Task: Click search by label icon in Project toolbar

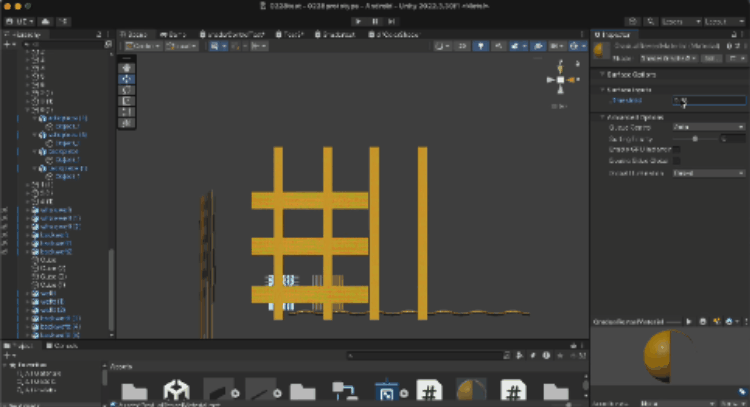Action: click(533, 355)
